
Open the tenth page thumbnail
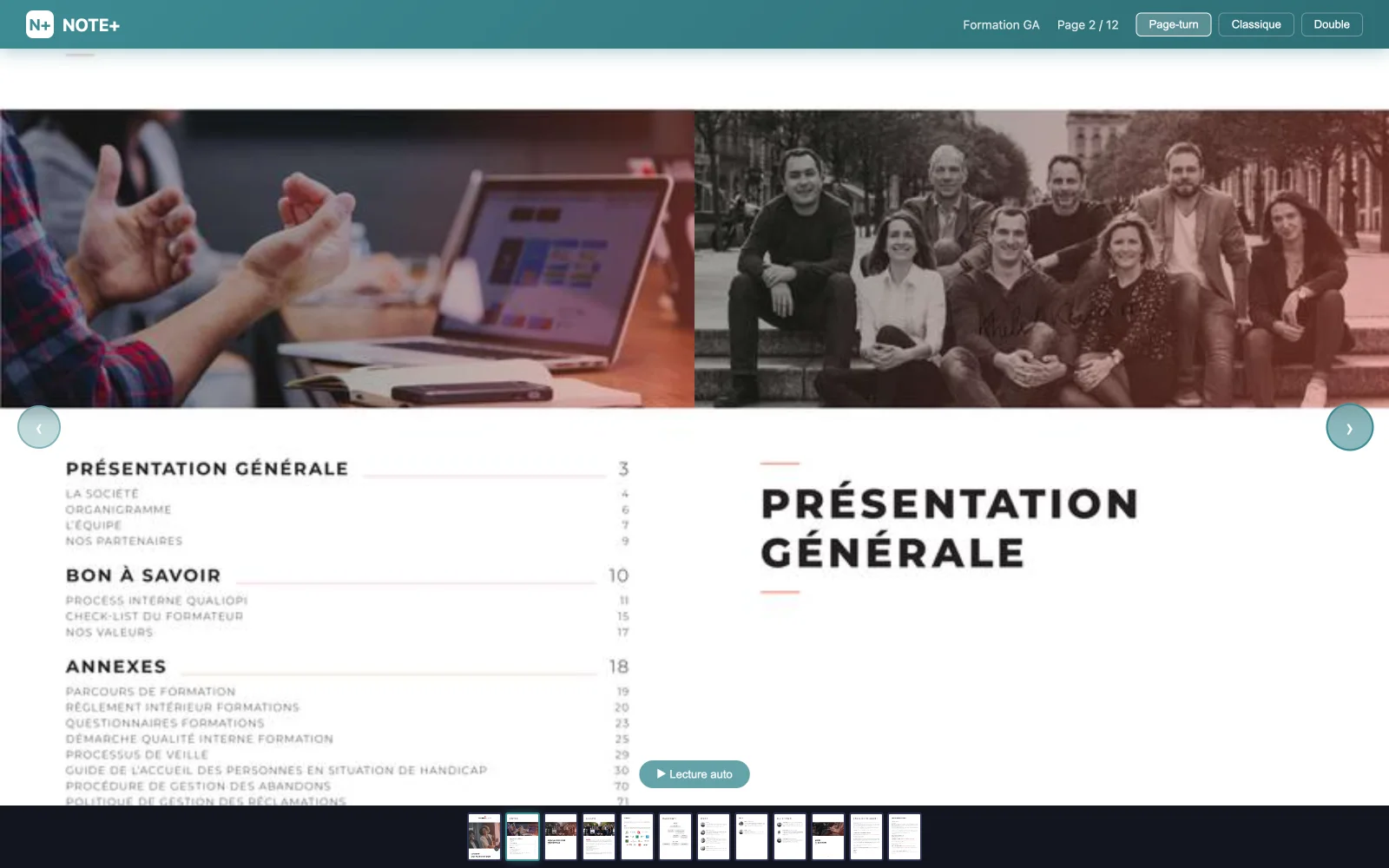tap(828, 837)
